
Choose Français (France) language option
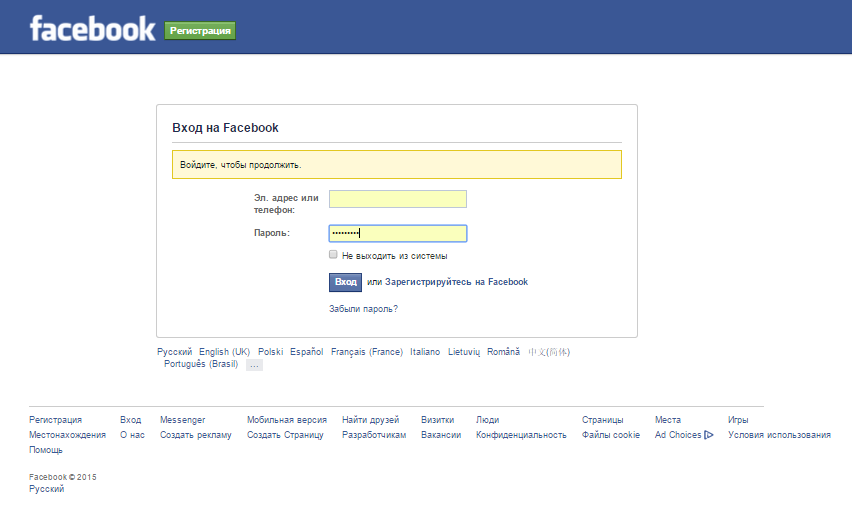367,352
